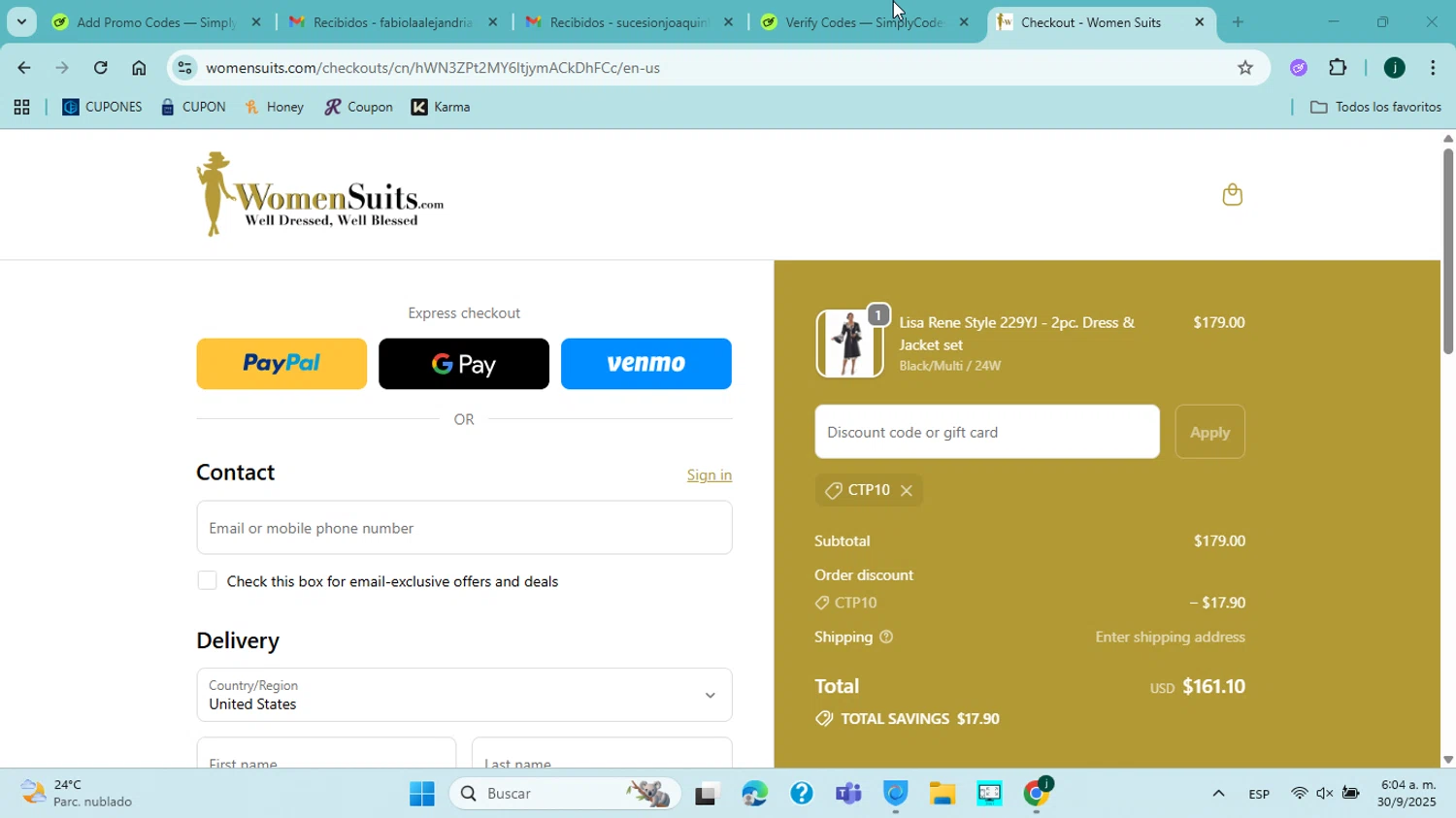Open volume control in the tray
Viewport: 1456px width, 818px height.
coord(1324,794)
